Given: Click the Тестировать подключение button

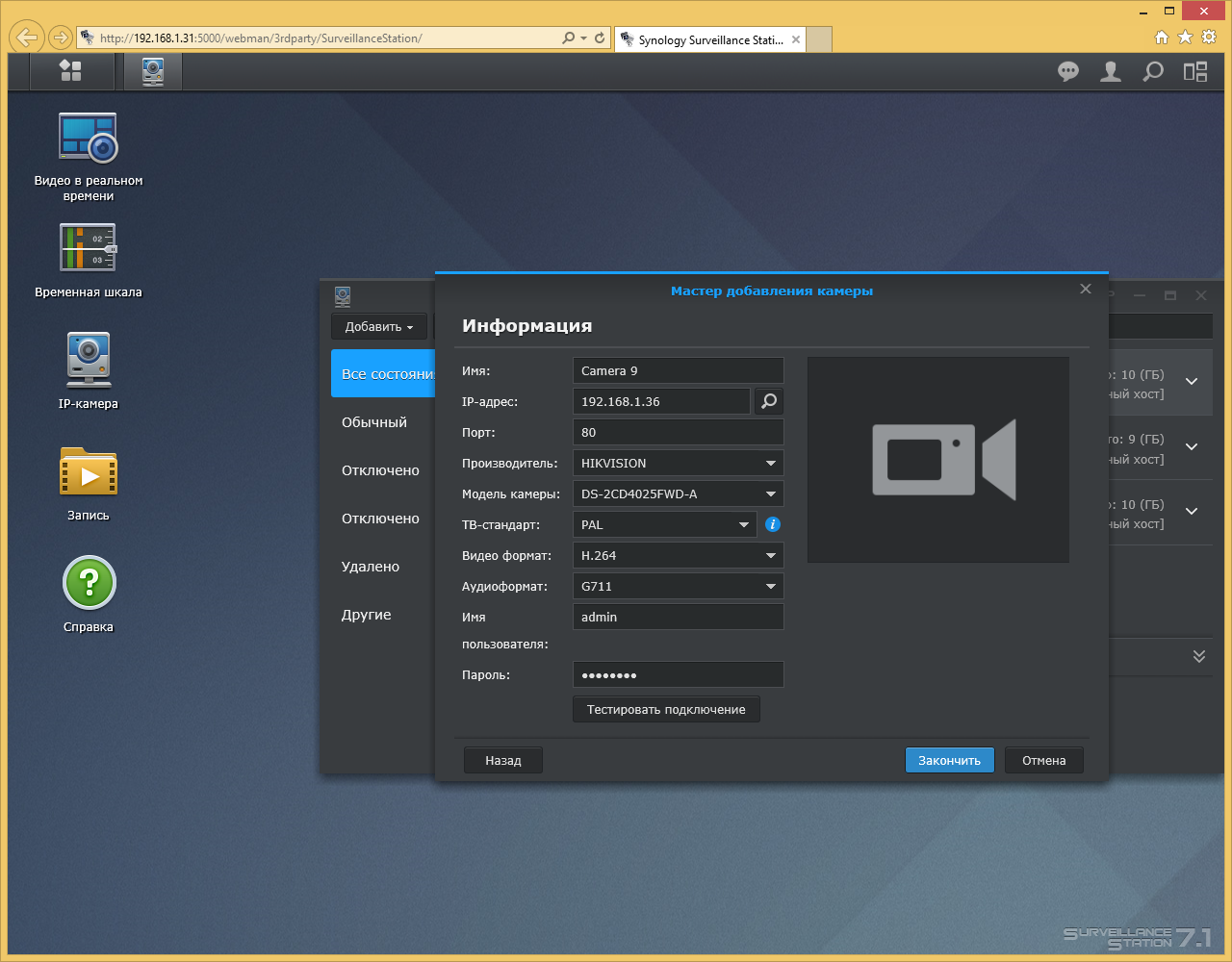Looking at the screenshot, I should click(x=666, y=709).
